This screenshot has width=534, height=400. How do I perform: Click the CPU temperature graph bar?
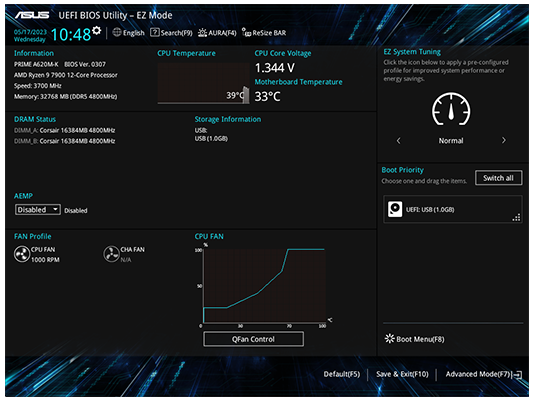(246, 95)
